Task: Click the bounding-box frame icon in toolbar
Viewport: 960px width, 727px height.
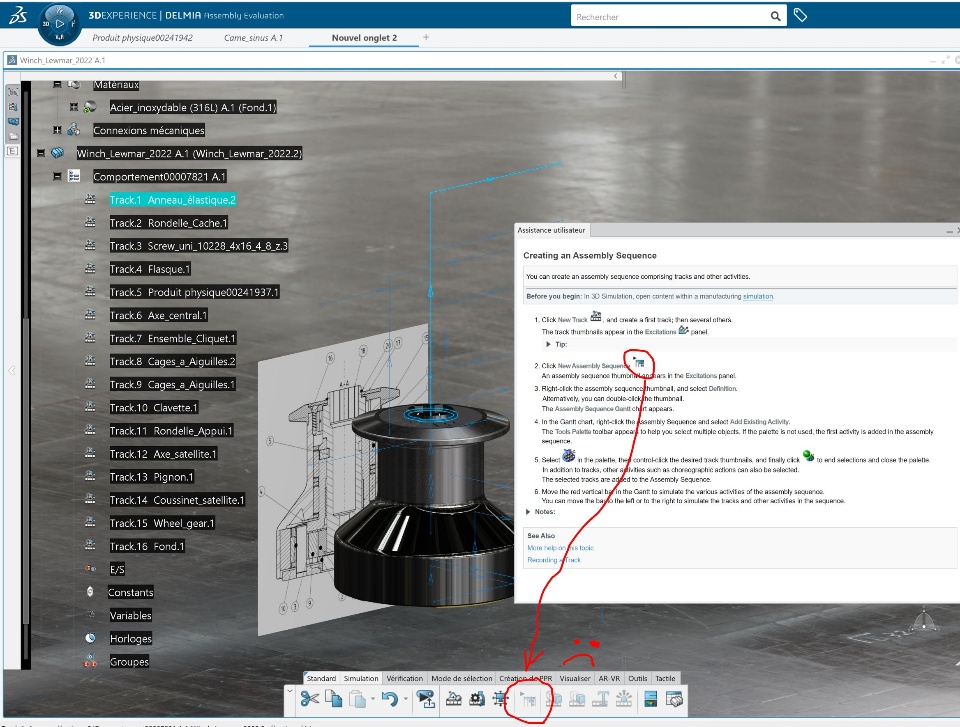Action: pos(501,699)
